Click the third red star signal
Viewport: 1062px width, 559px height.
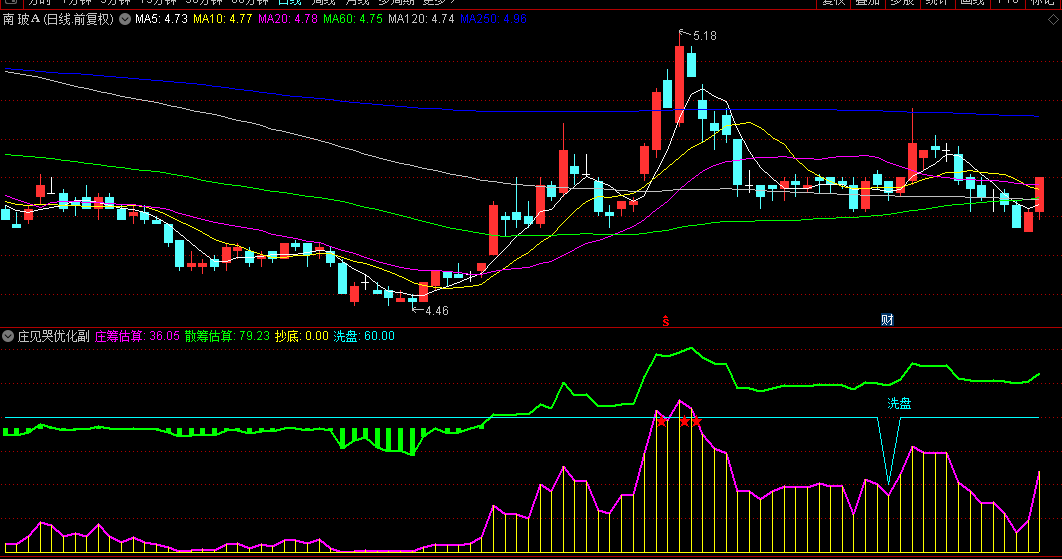pos(696,421)
